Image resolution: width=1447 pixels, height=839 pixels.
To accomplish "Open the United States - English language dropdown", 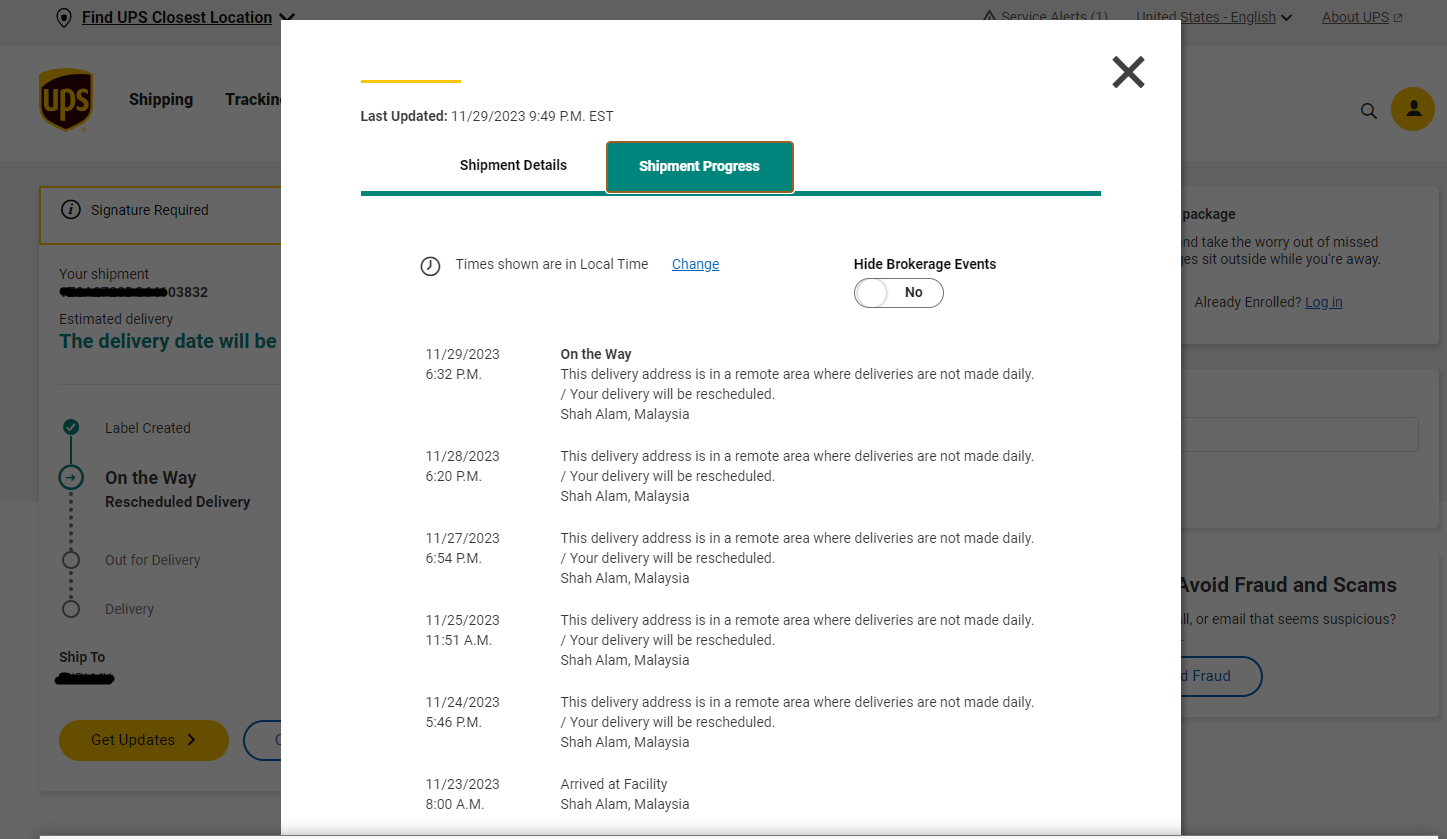I will click(x=1214, y=17).
